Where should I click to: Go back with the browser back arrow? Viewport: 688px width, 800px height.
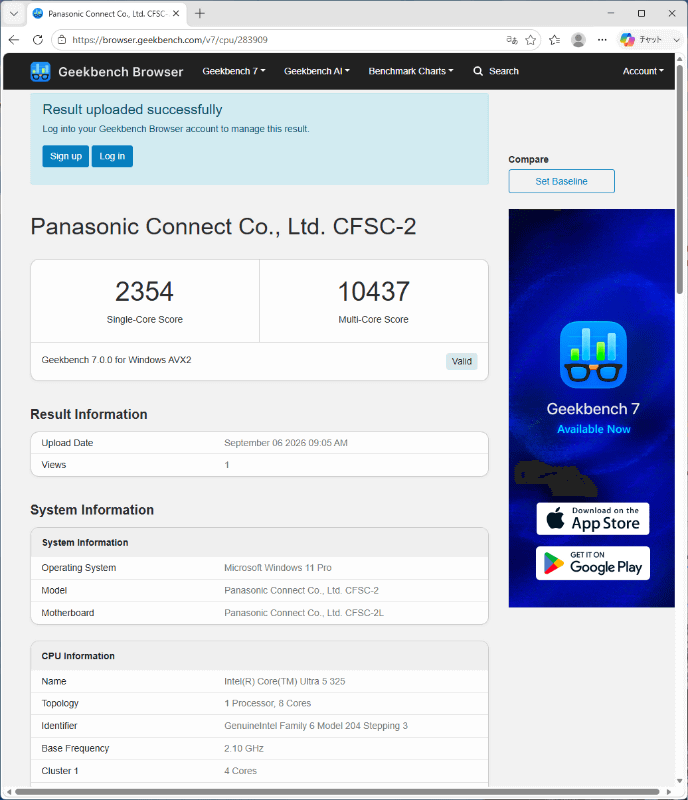click(x=14, y=40)
